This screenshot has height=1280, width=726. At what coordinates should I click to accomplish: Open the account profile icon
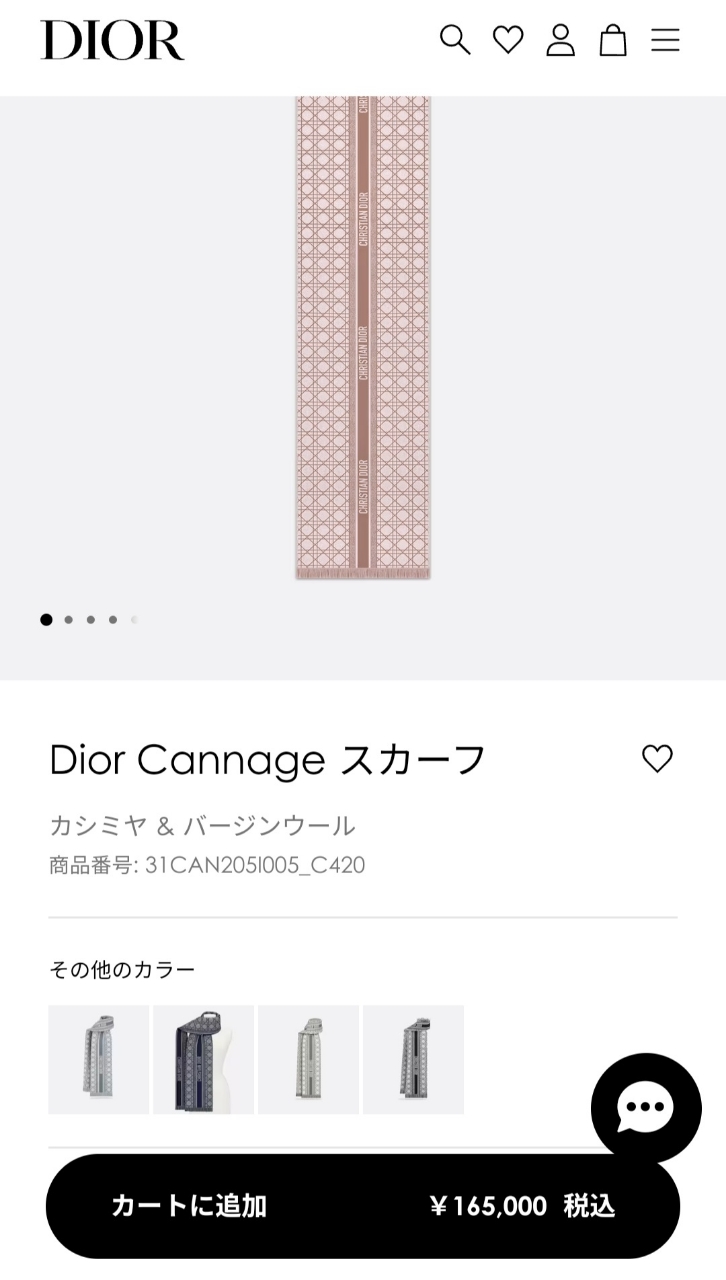(x=560, y=40)
